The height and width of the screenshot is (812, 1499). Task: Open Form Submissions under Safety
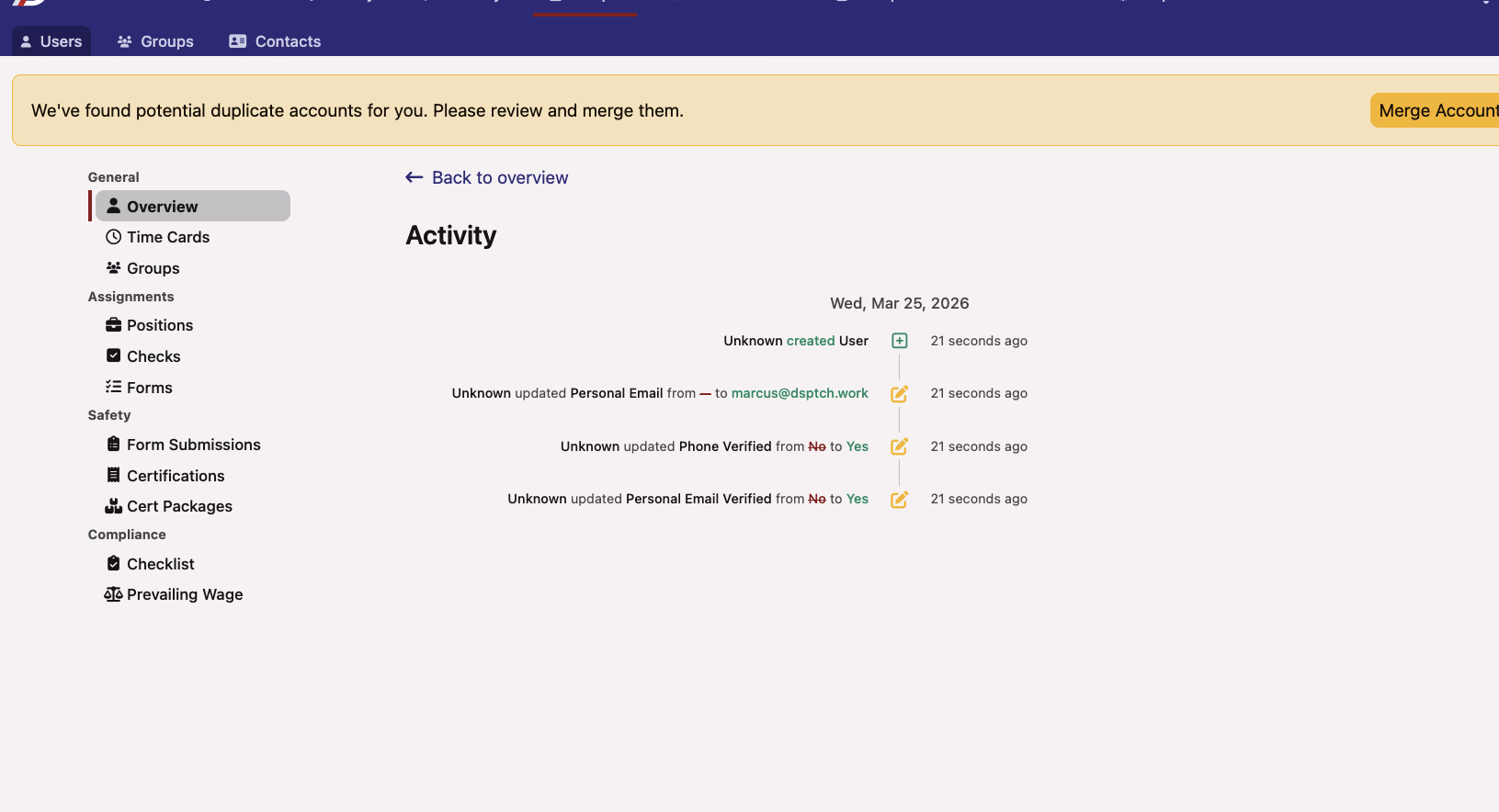pyautogui.click(x=184, y=445)
